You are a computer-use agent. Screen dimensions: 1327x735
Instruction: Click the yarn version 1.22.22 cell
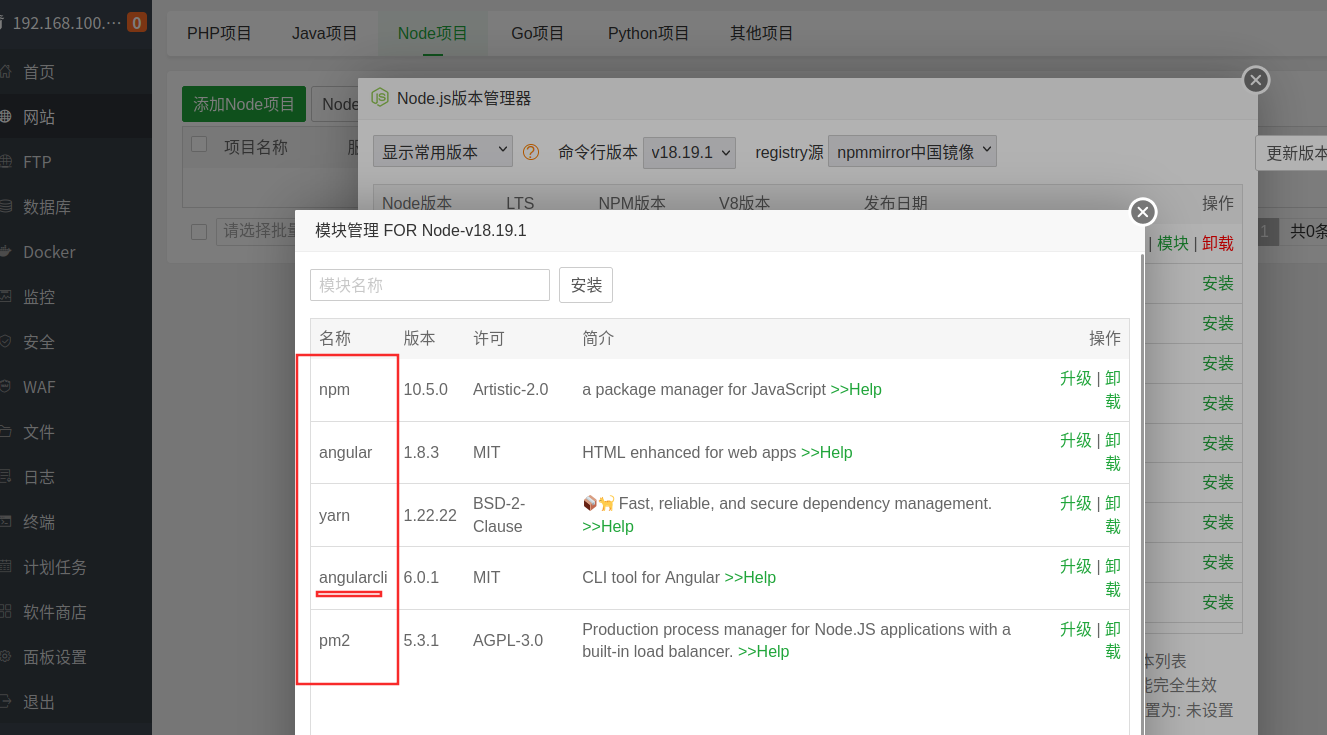[430, 515]
